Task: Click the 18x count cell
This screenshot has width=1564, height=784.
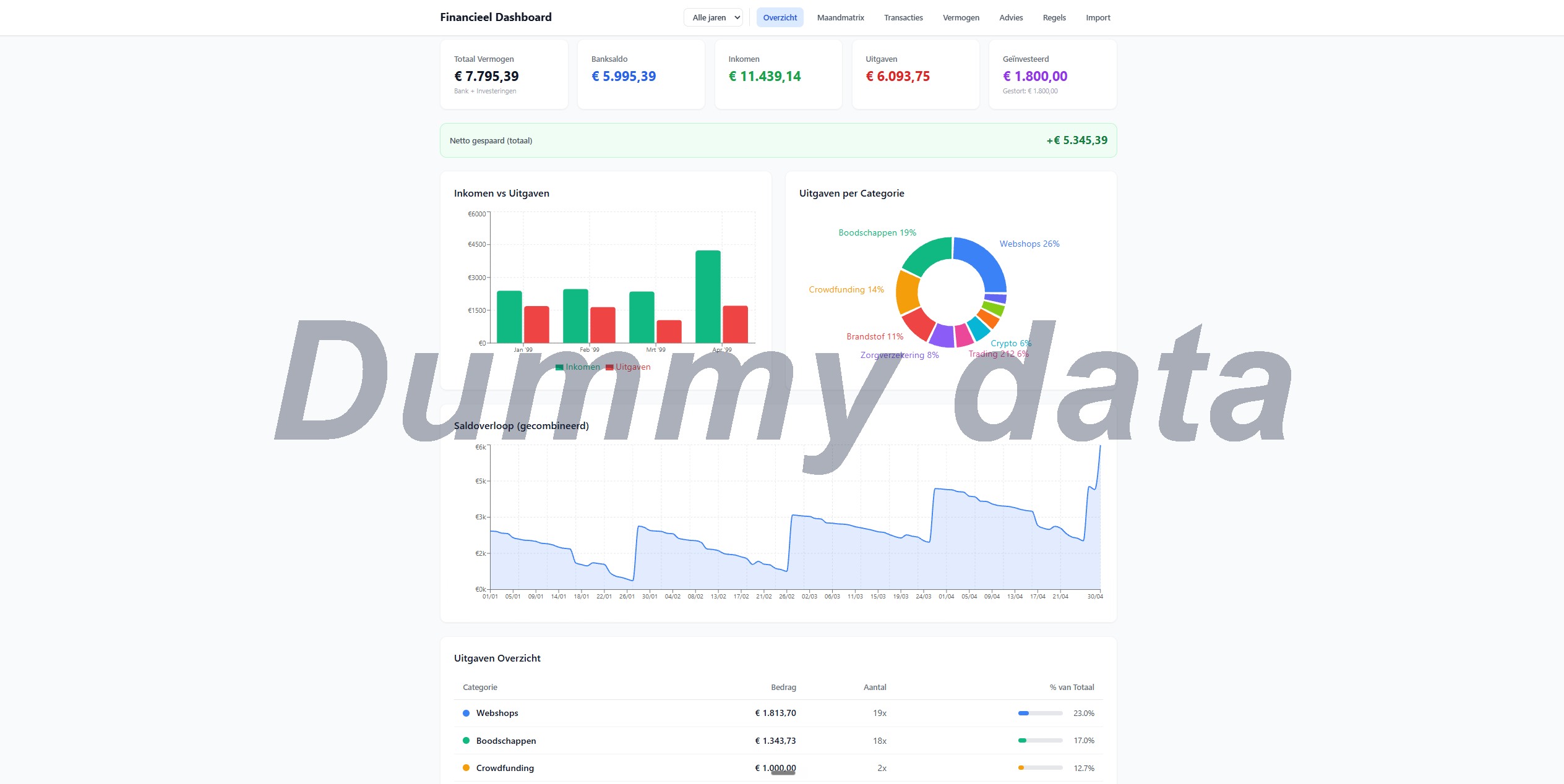Action: (x=880, y=741)
